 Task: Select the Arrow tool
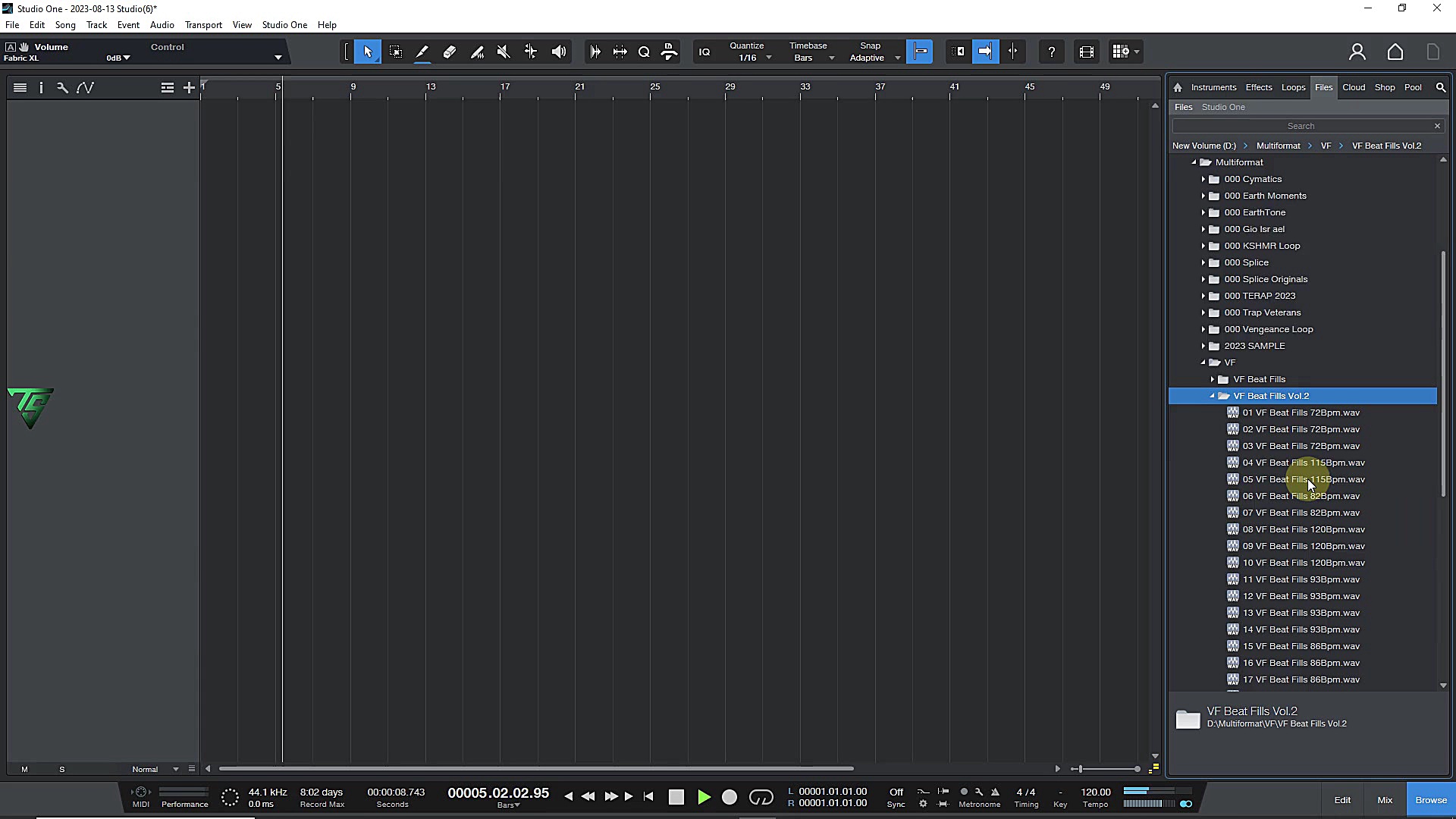(367, 52)
